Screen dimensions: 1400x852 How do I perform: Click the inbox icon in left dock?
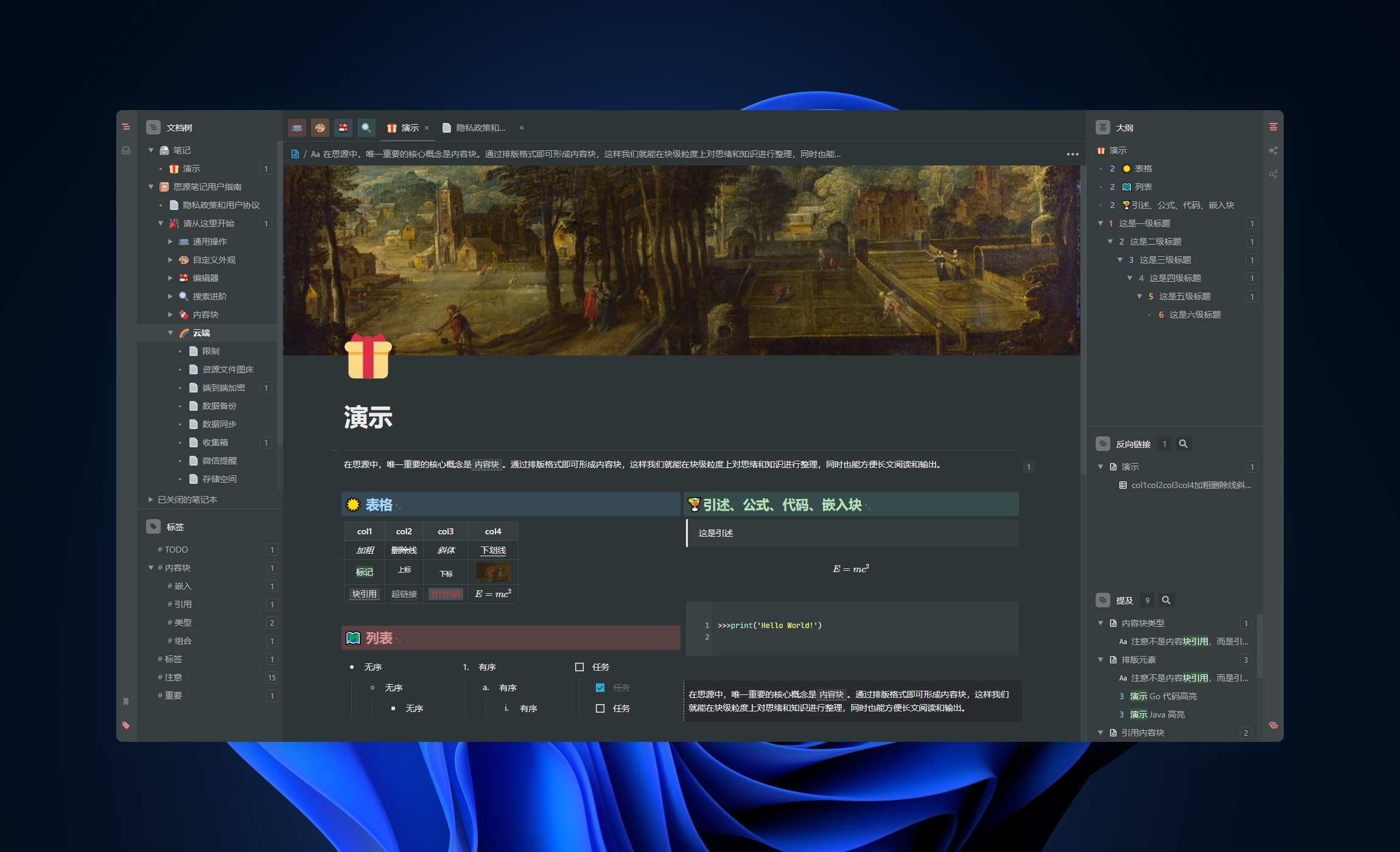[126, 150]
